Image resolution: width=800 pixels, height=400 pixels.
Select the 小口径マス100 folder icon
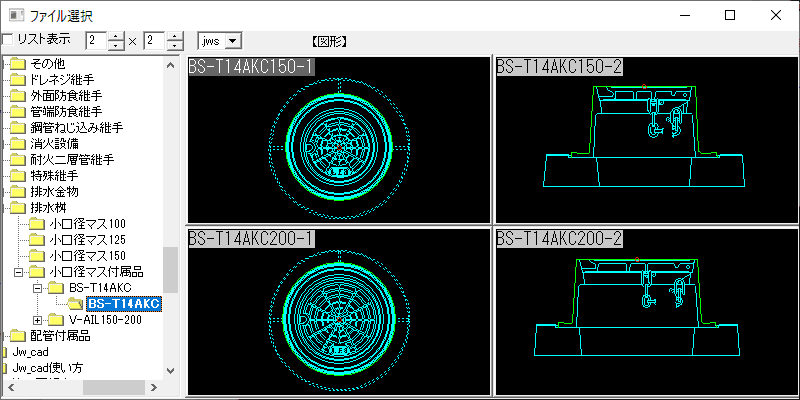(37, 224)
